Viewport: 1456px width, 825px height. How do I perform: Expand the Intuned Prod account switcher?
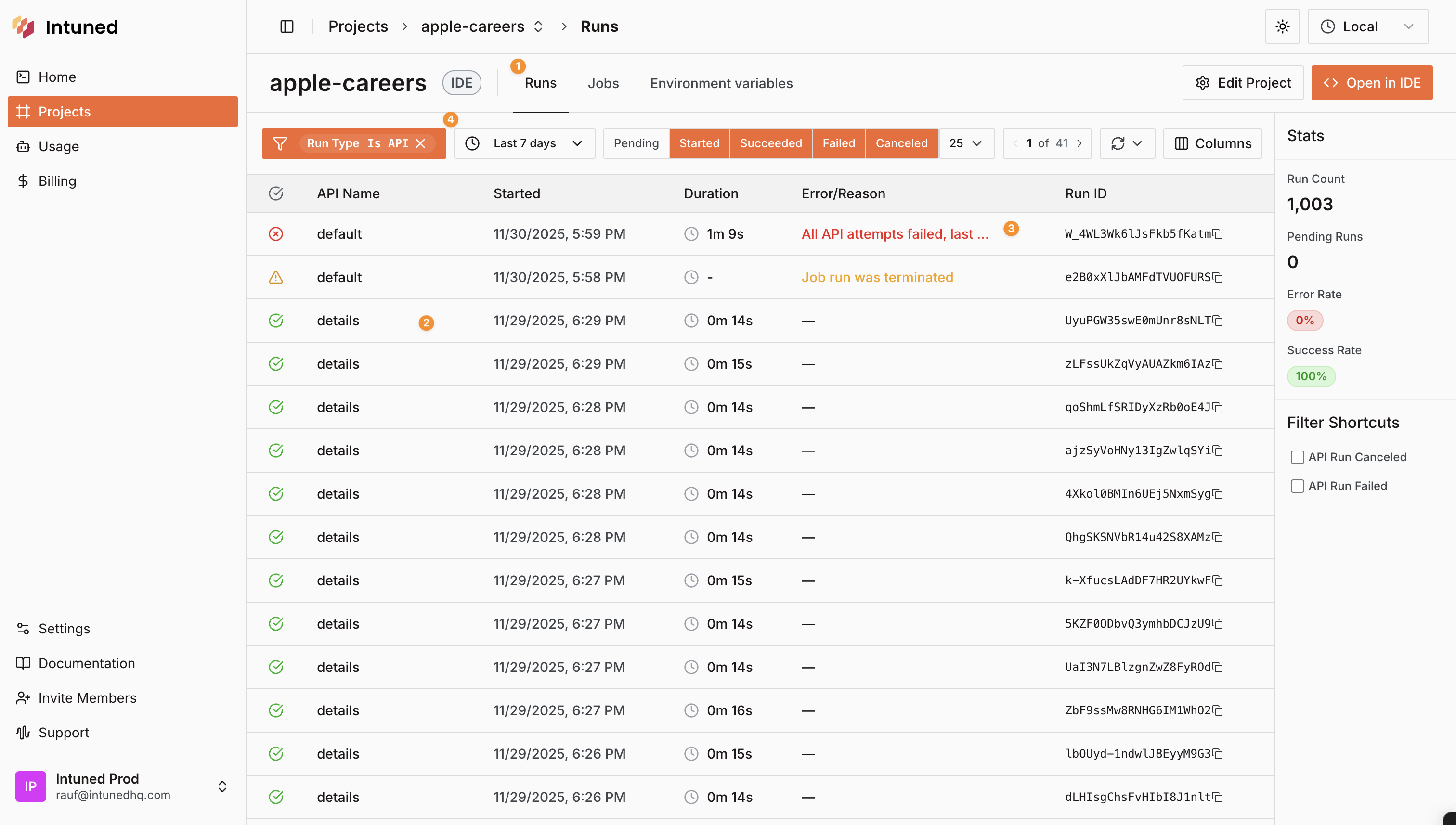(222, 786)
